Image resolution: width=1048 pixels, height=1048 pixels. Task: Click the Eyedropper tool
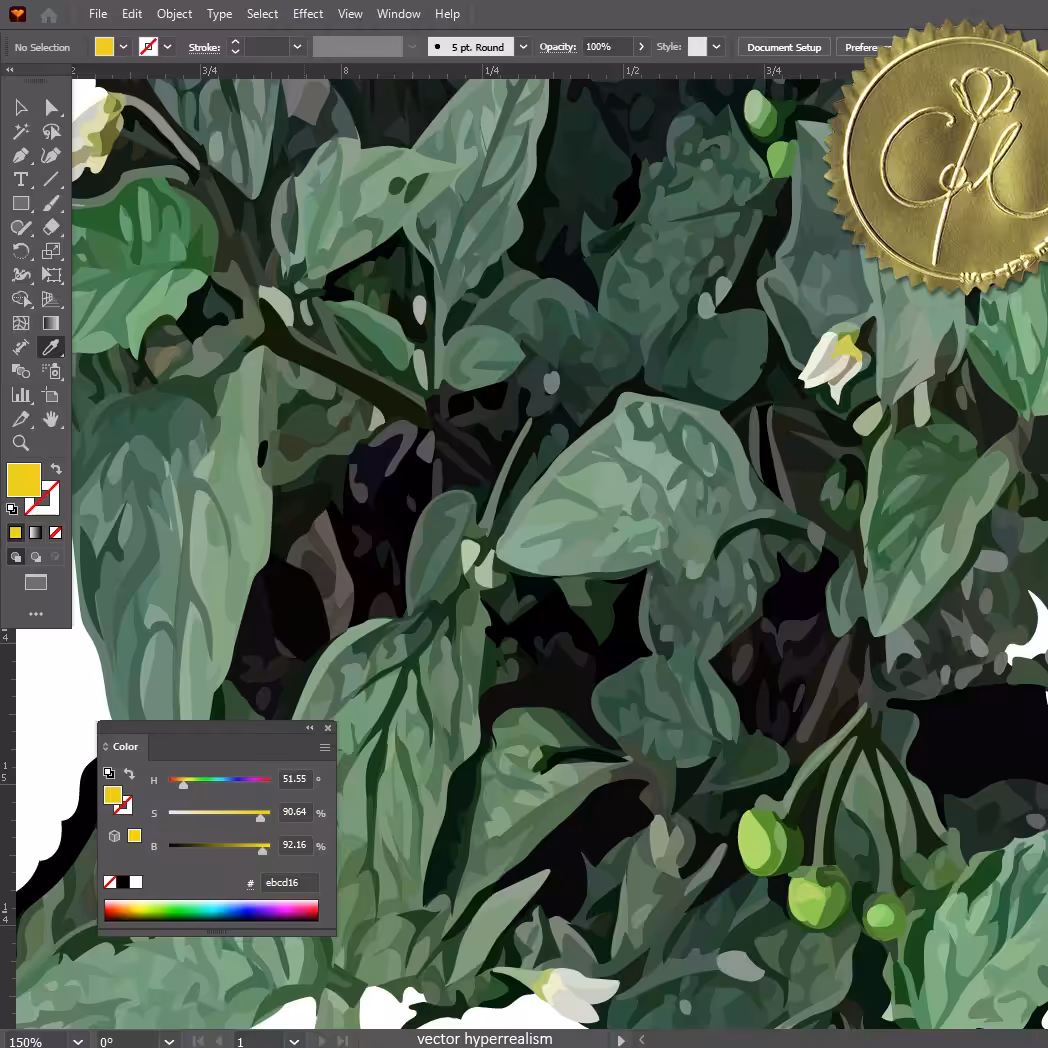(x=51, y=348)
